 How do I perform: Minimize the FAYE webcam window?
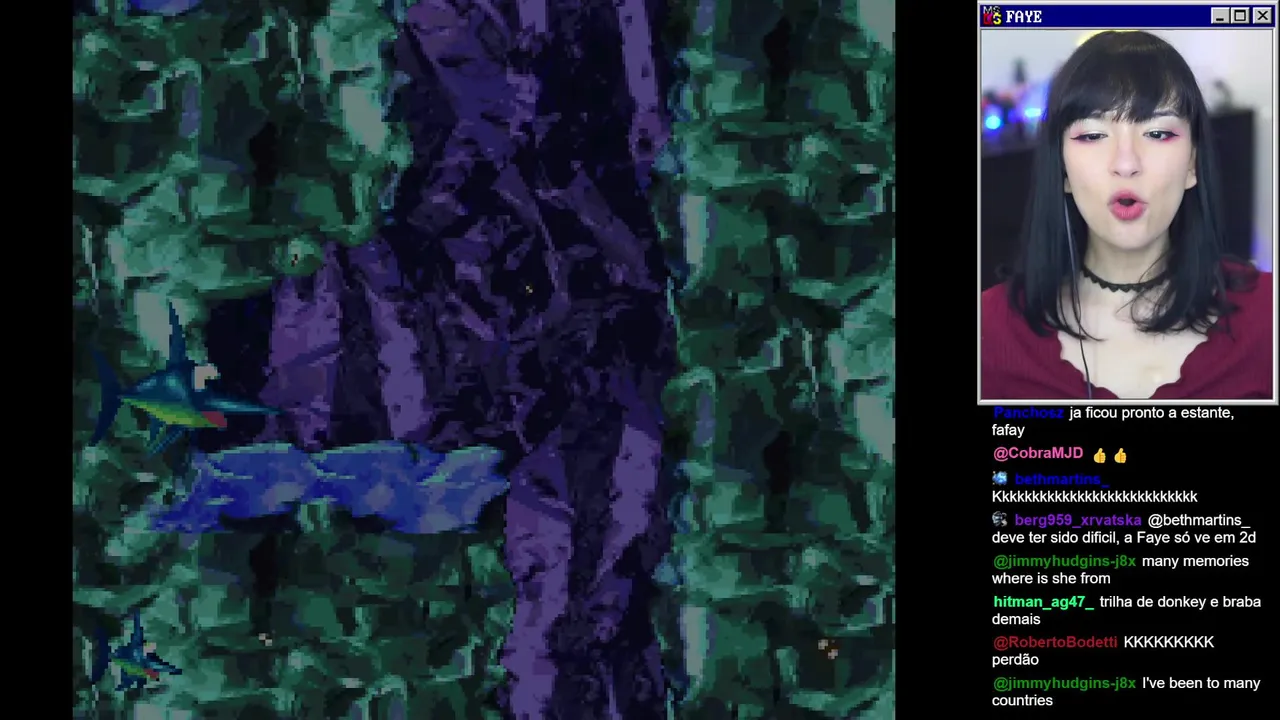[1219, 16]
